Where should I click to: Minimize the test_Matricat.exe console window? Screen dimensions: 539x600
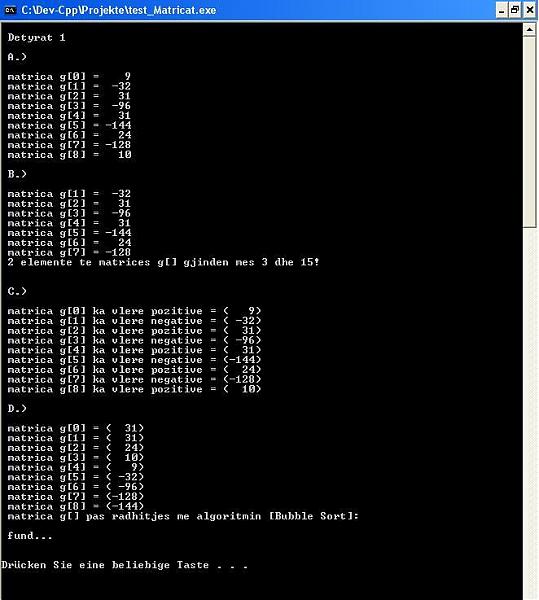(502, 10)
